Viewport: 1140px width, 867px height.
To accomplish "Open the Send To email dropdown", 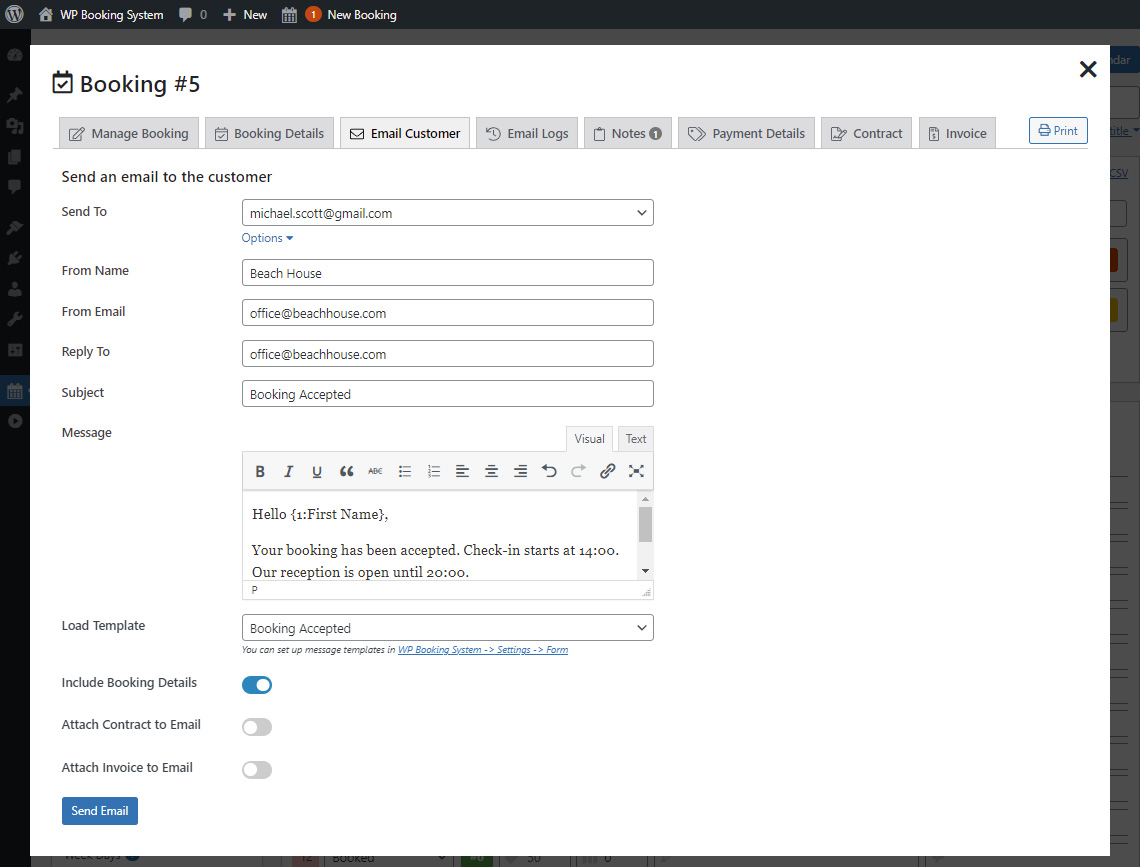I will pos(447,212).
